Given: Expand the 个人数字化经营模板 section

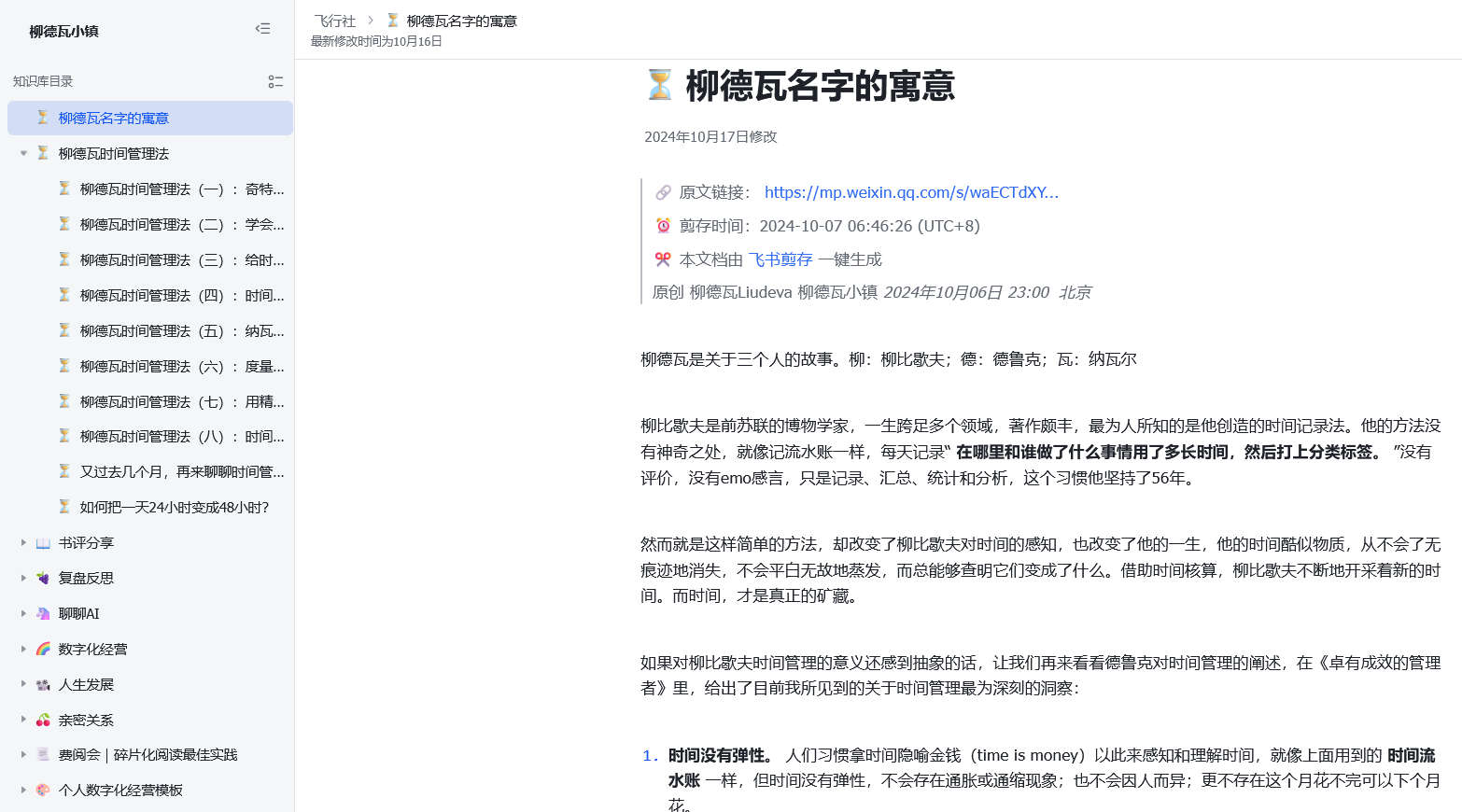Looking at the screenshot, I should [22, 790].
